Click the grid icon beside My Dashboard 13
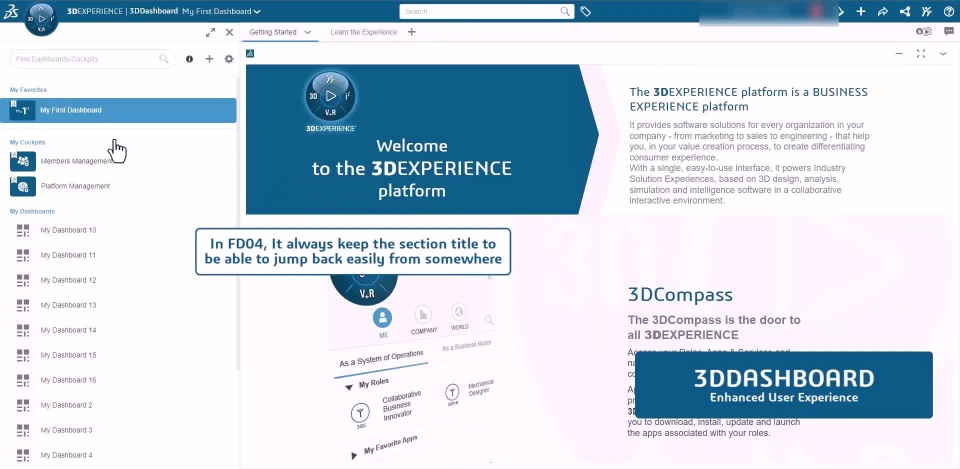Screen dimensions: 960x469 23,305
